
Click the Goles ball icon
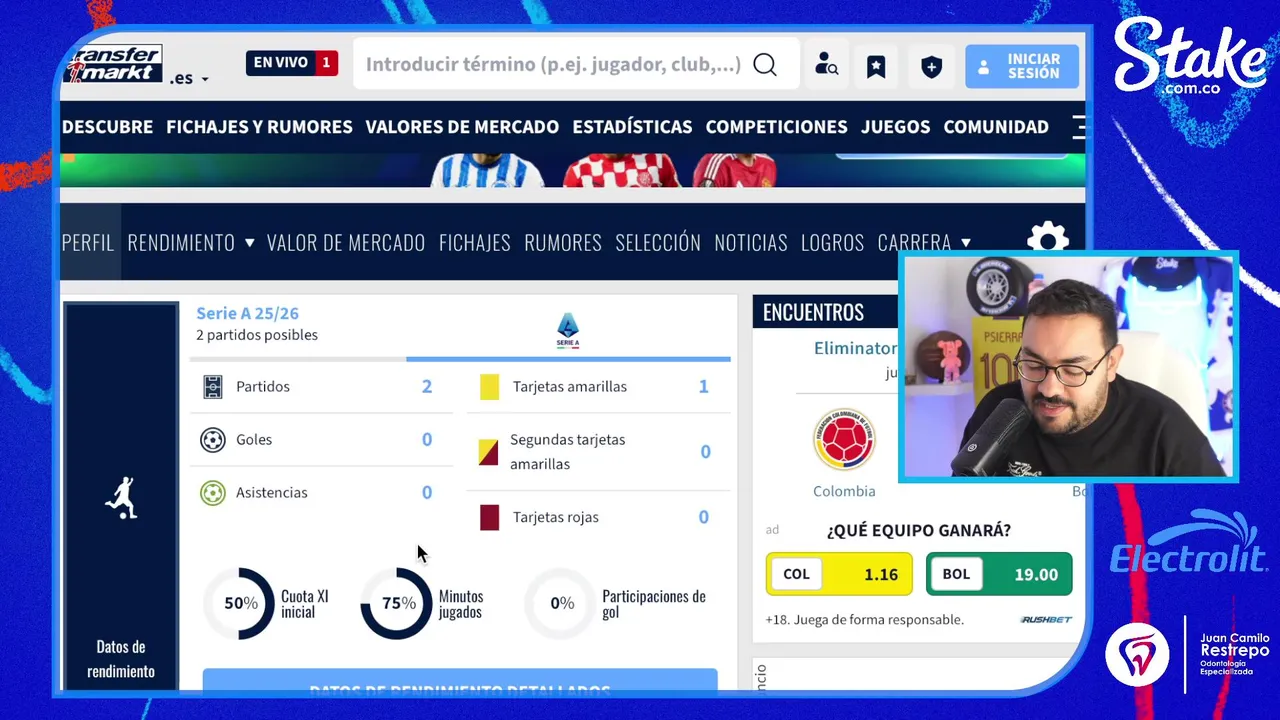pyautogui.click(x=213, y=440)
